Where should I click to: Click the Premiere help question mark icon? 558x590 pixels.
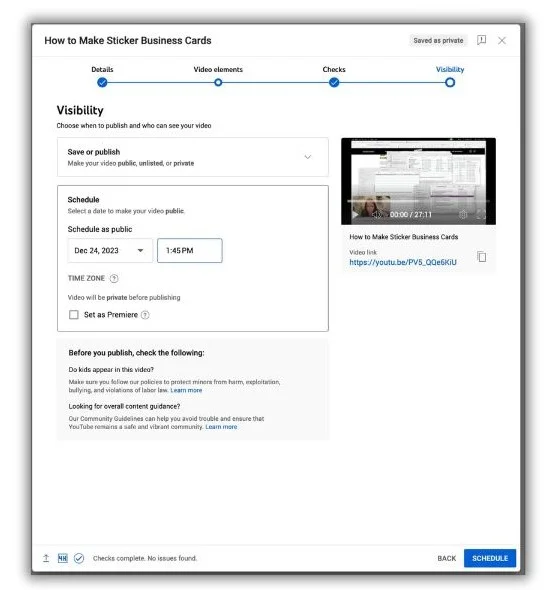pyautogui.click(x=145, y=315)
